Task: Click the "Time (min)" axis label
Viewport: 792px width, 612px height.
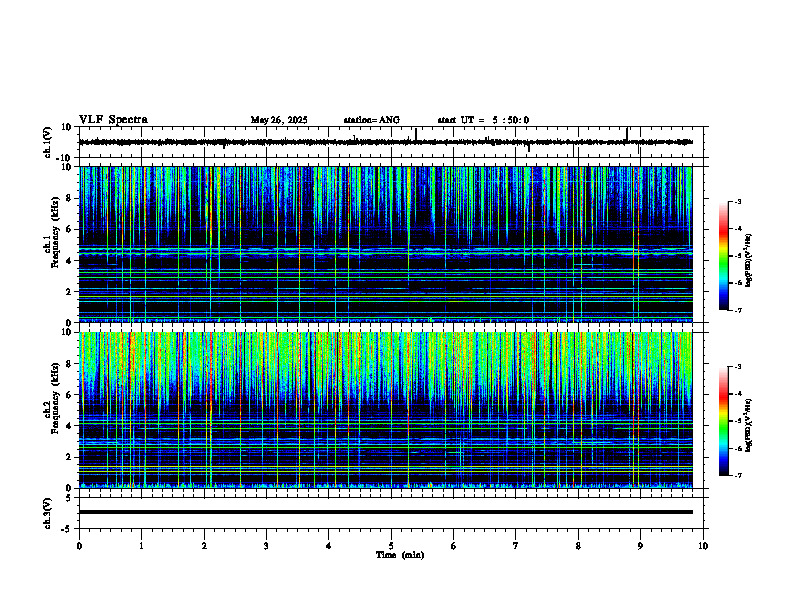Action: (400, 555)
